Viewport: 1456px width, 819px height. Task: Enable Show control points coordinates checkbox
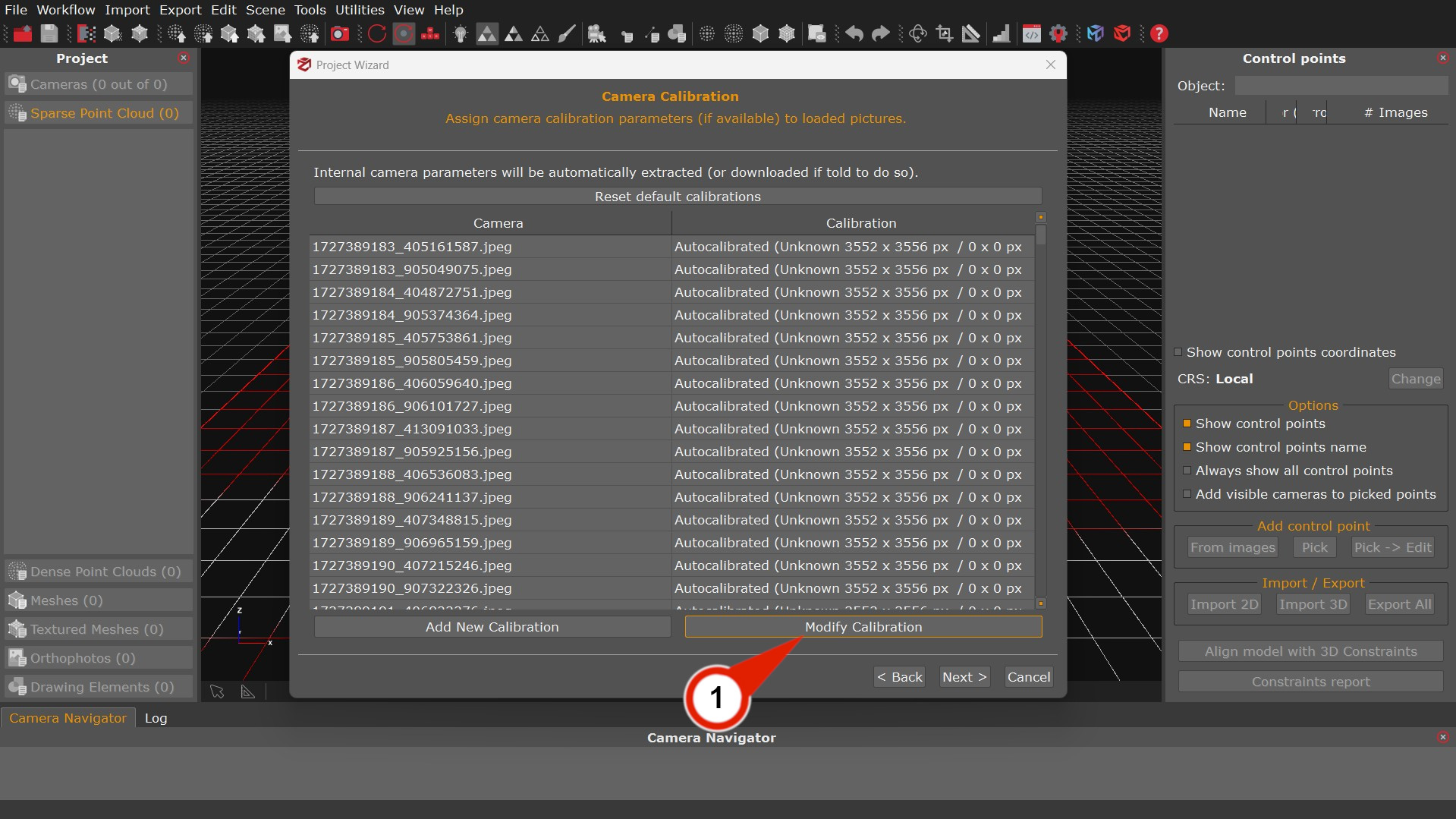1178,352
